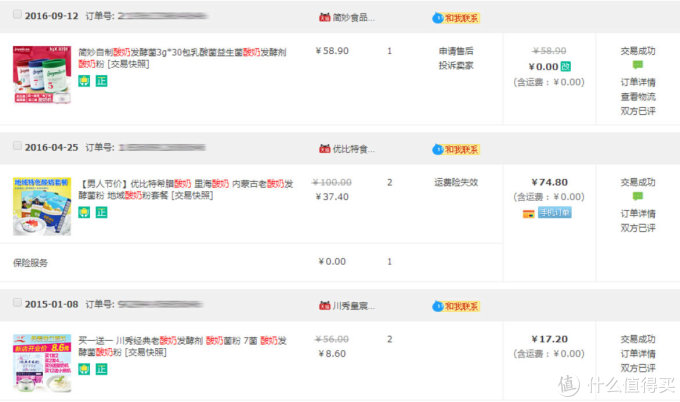Open 双方已评 for the 2015-01-08 order
Screen dimensions: 680x402
click(x=638, y=368)
